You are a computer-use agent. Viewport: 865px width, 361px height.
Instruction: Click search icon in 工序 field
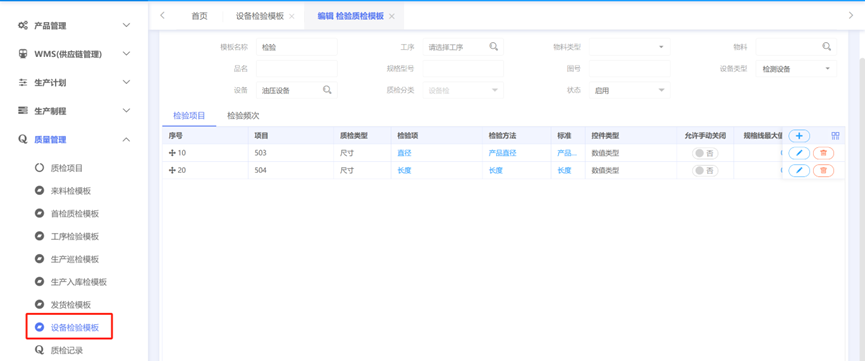pyautogui.click(x=494, y=47)
